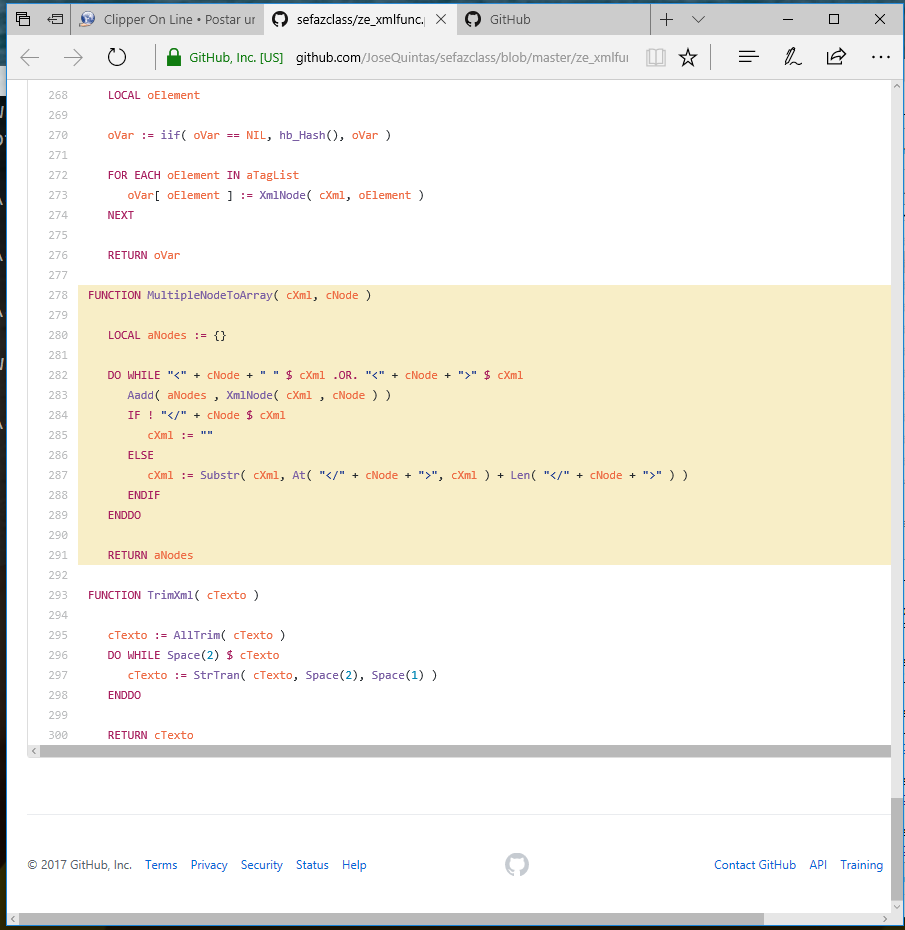Screen dimensions: 905x930
Task: Click the Forward navigation arrow
Action: tap(73, 57)
